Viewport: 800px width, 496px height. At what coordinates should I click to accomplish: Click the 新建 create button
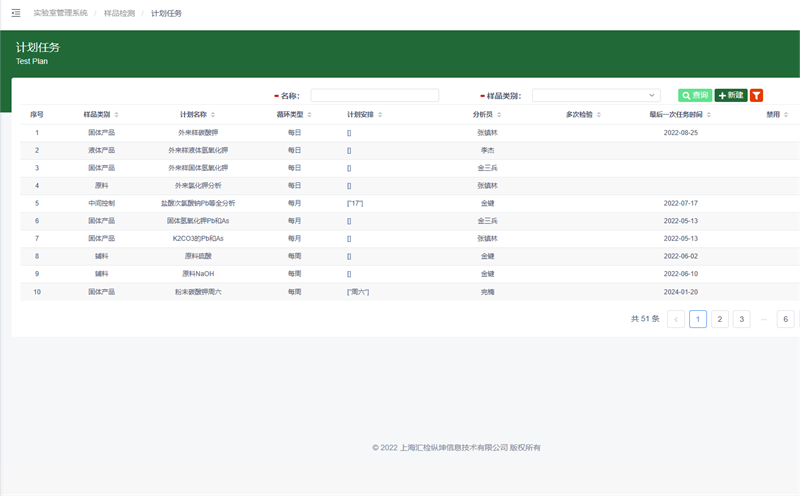[730, 95]
